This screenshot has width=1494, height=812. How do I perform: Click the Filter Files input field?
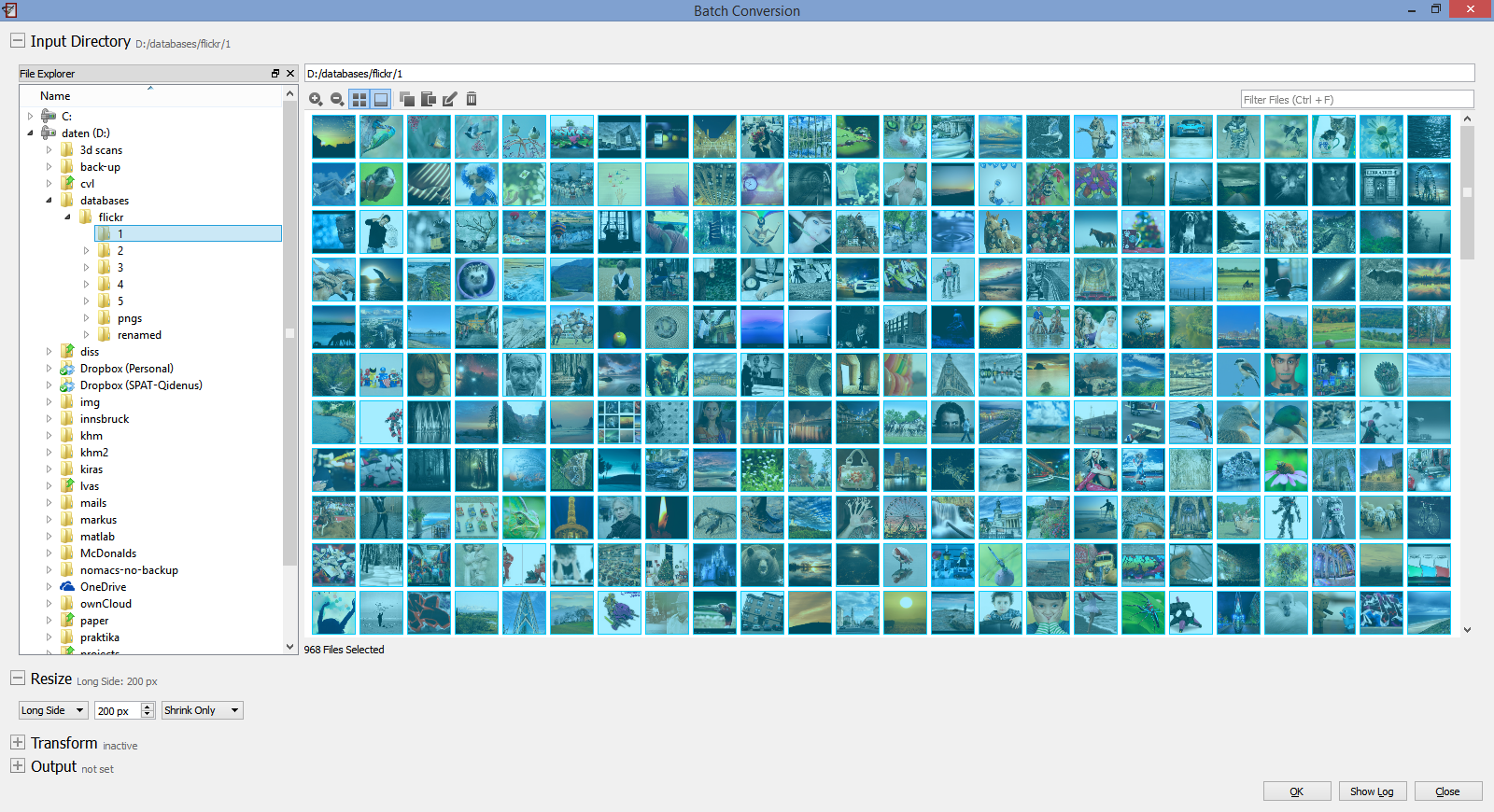point(1357,100)
